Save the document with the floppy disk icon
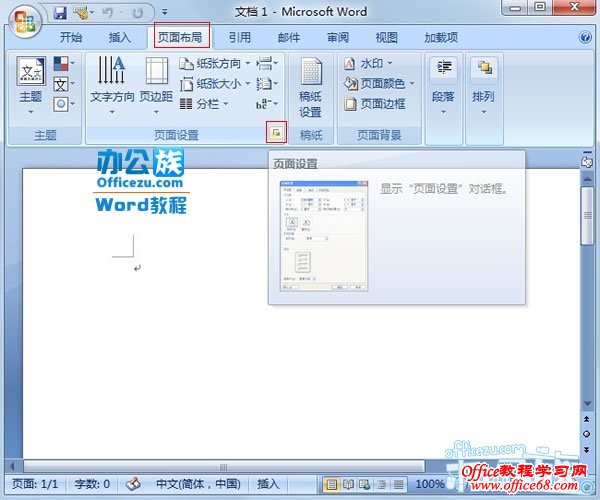Screen dimensions: 600x500 [60, 13]
